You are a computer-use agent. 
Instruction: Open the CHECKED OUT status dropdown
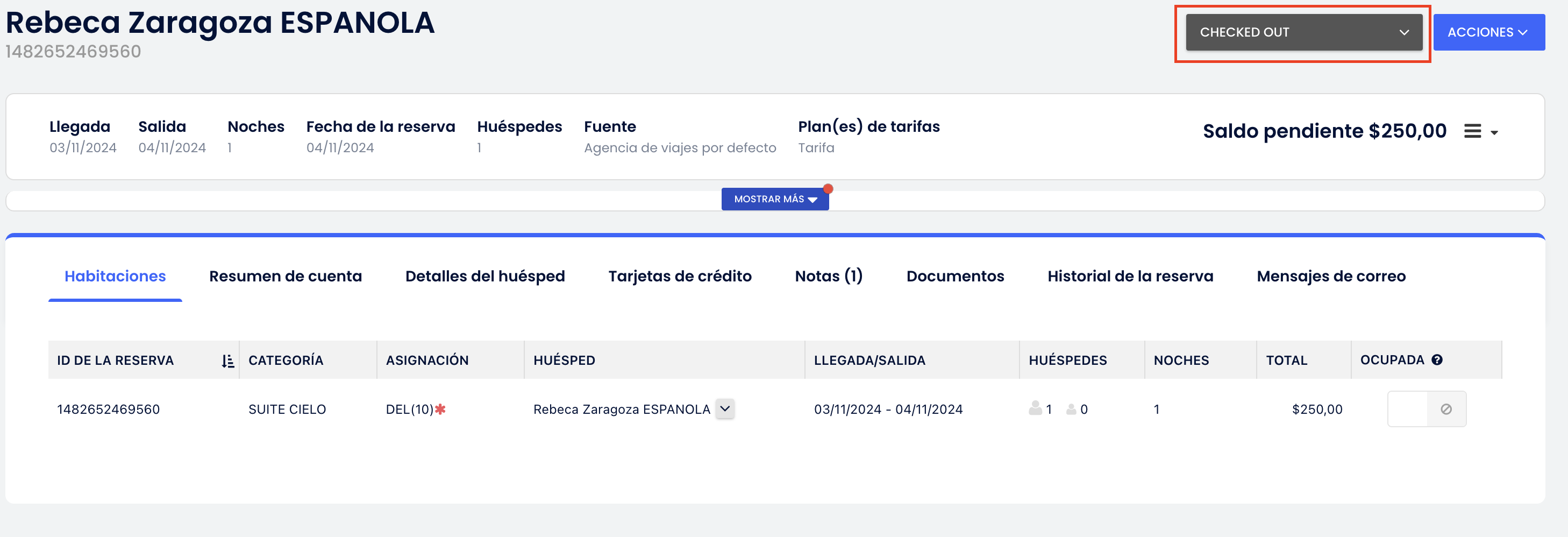click(1303, 32)
